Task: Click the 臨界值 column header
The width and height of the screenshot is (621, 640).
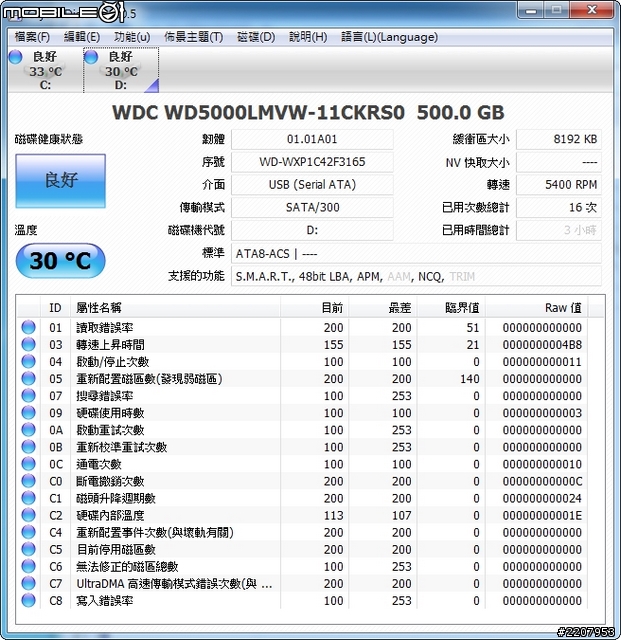Action: (451, 308)
